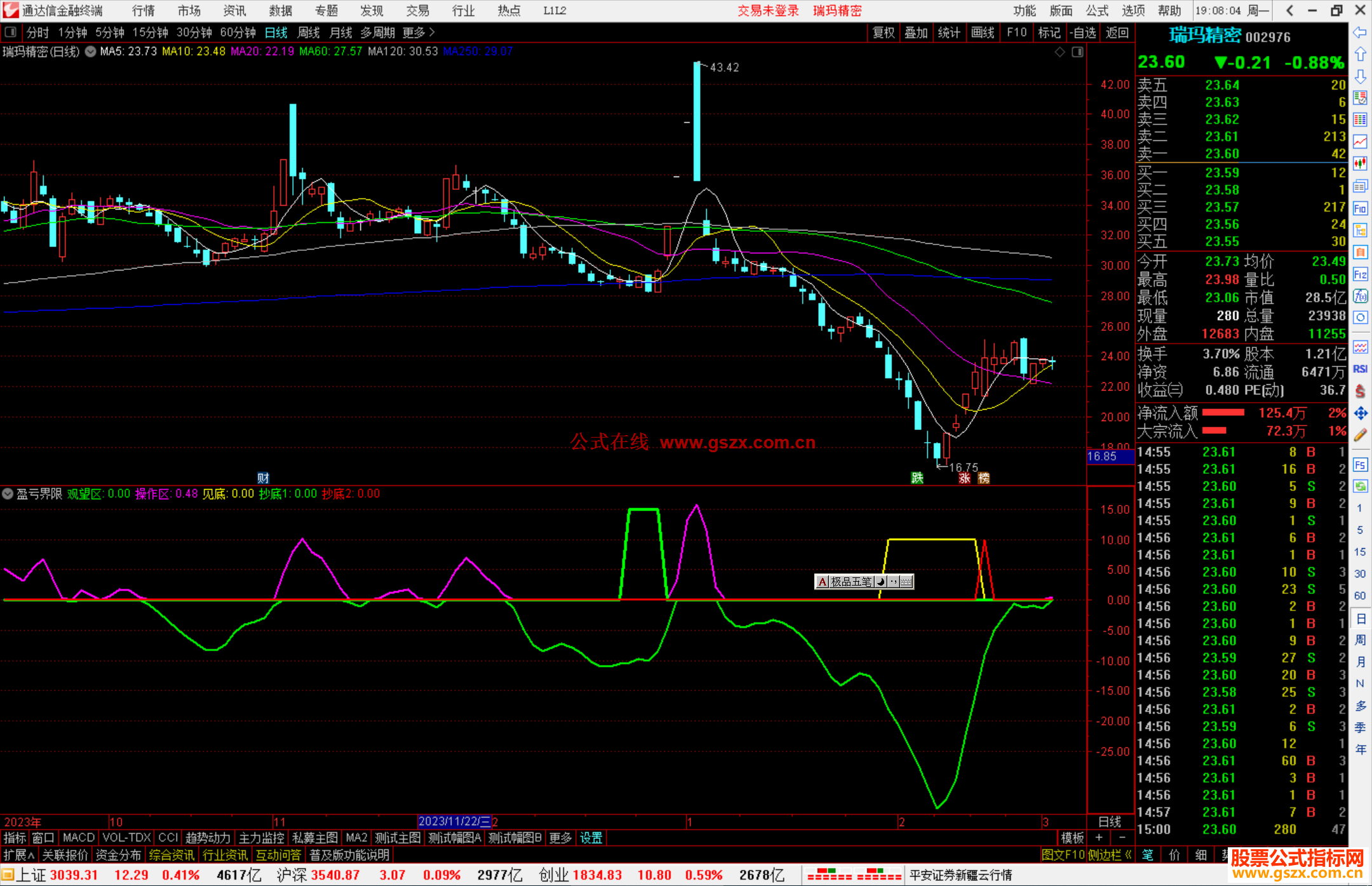
Task: Click the blue left-arrow back icon
Action: [1360, 32]
